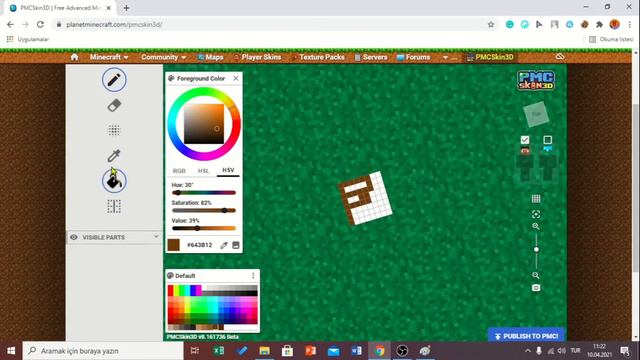The width and height of the screenshot is (640, 360).
Task: Open the Player Skins page
Action: 258,57
